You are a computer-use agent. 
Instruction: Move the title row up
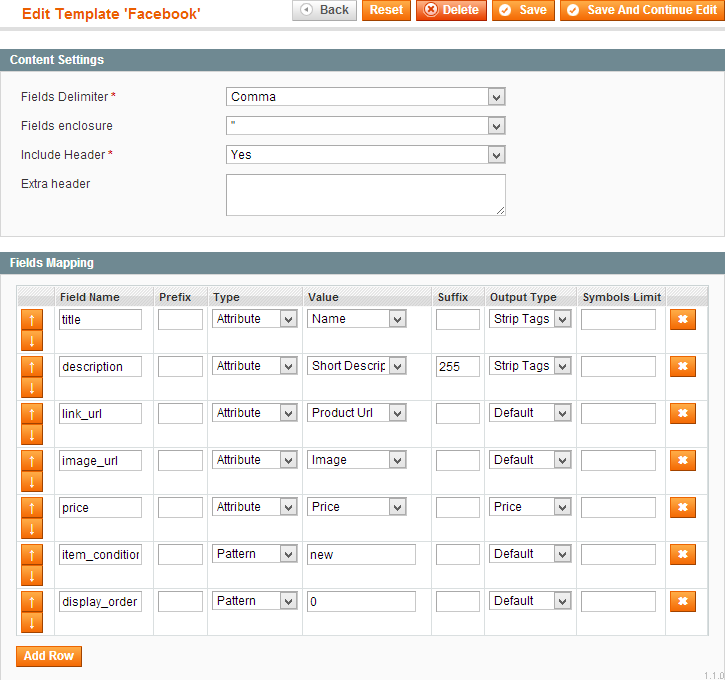click(x=32, y=319)
